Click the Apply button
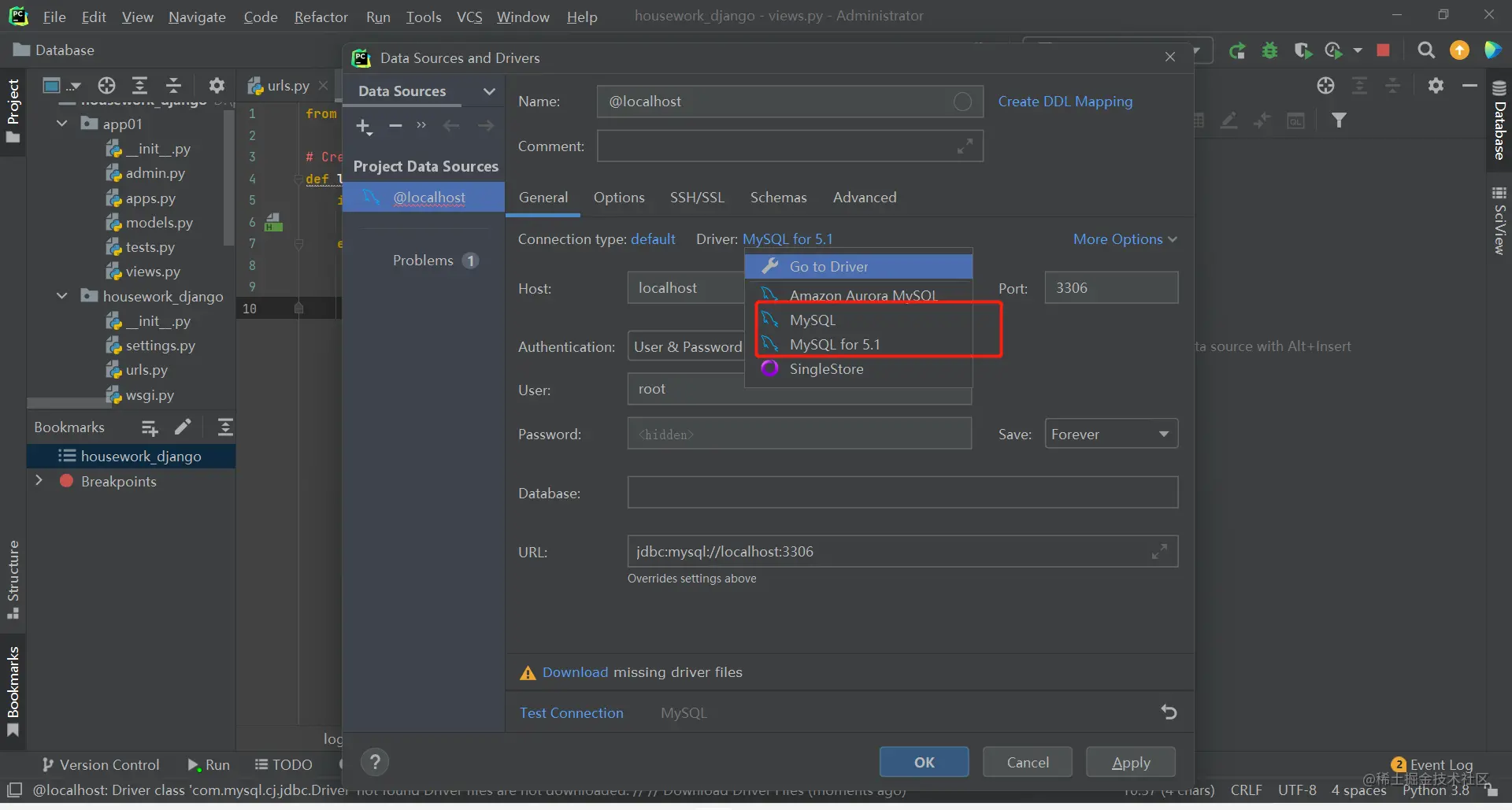Image resolution: width=1512 pixels, height=810 pixels. point(1131,762)
